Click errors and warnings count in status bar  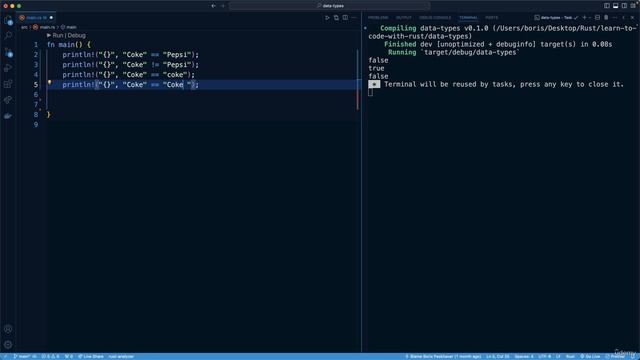(x=50, y=356)
